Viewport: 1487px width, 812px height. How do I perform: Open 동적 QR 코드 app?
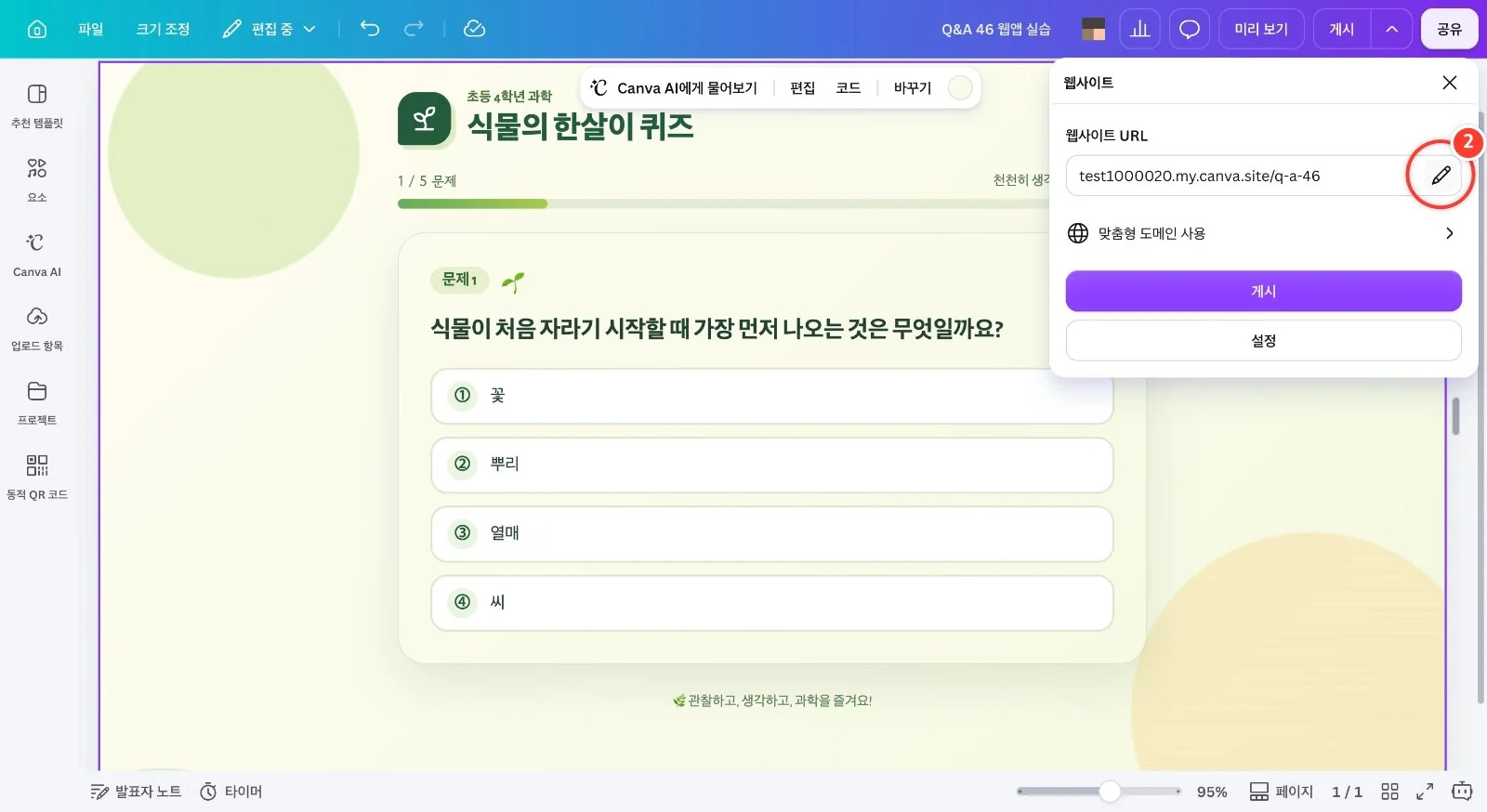[x=37, y=477]
